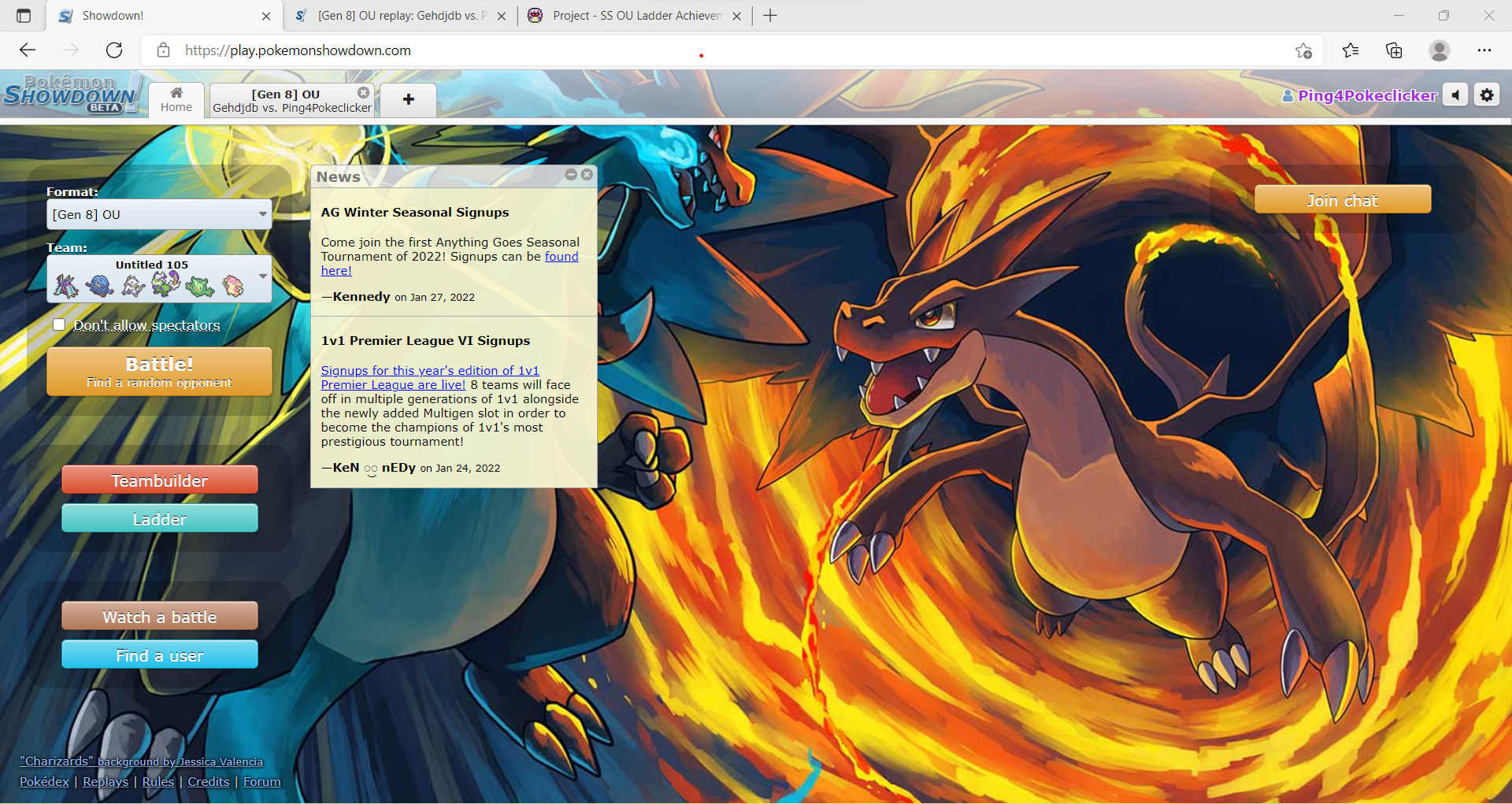Switch to Gehdjdb vs. Ping4Pokeclicker battle tab
This screenshot has width=1512, height=804.
pos(292,101)
